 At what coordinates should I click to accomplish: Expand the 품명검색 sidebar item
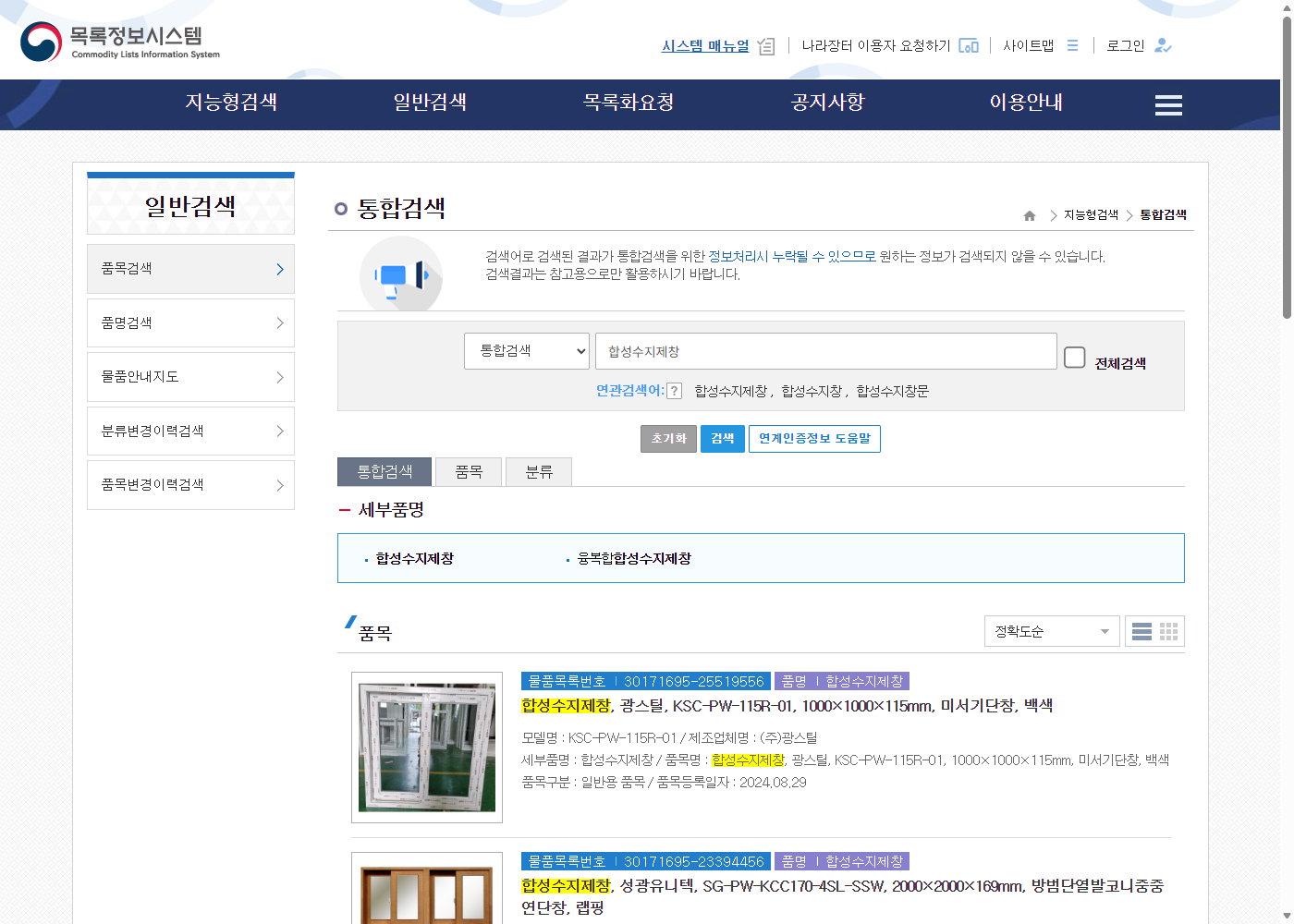tap(190, 322)
